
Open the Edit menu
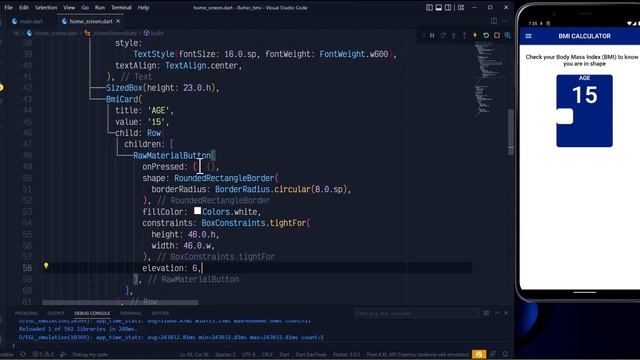coord(24,7)
